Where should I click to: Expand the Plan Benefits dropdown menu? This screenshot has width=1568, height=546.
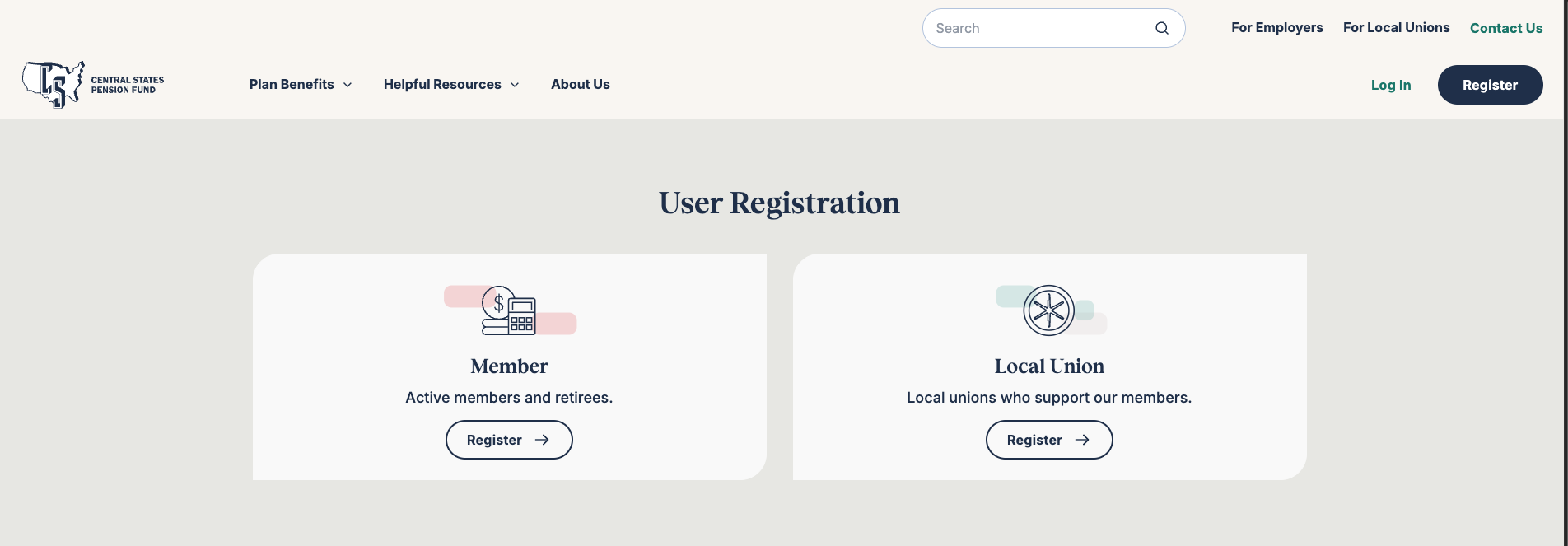click(301, 85)
